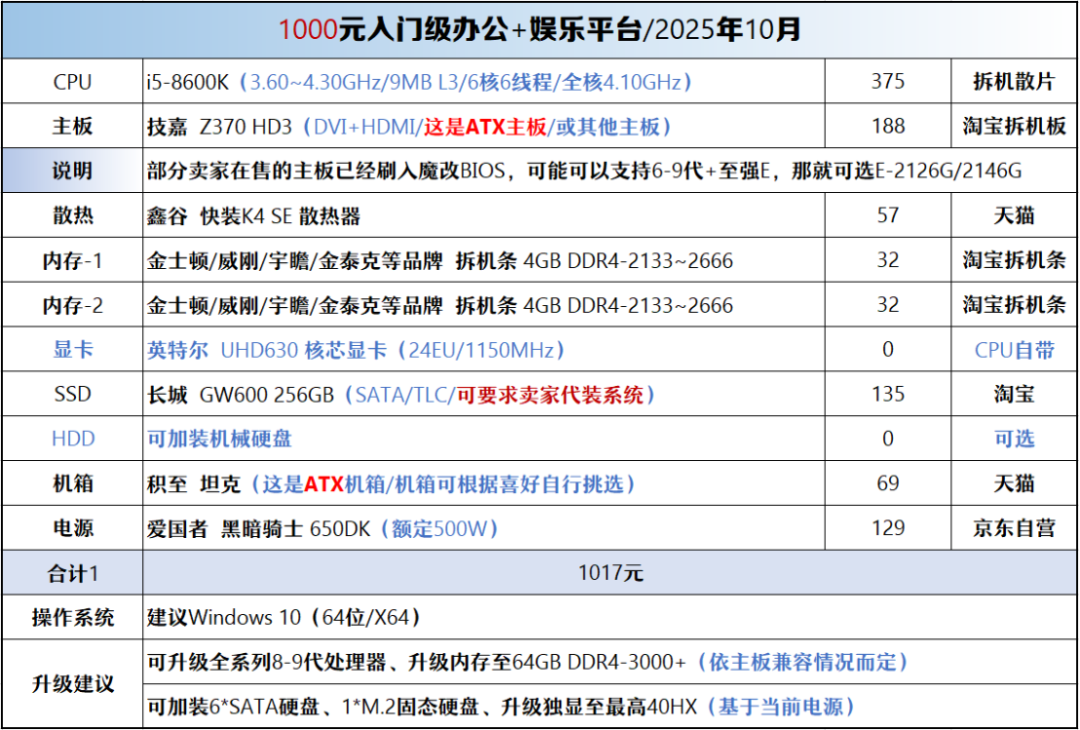Image resolution: width=1080 pixels, height=730 pixels.
Task: Click the 技嘉 Z370 HD3 motherboard cell
Action: tap(409, 127)
